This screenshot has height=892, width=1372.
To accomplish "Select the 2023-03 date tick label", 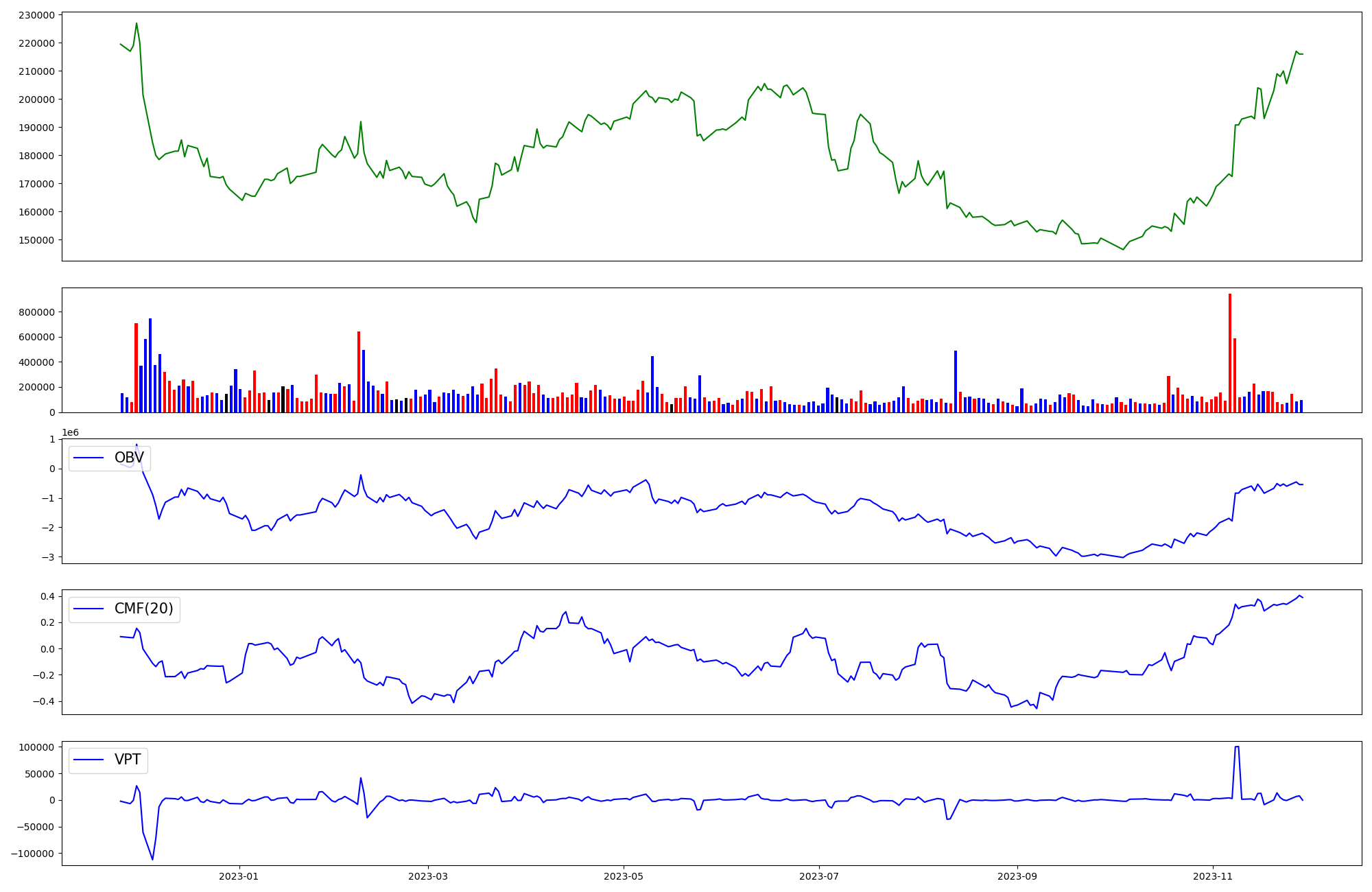I will [x=428, y=876].
